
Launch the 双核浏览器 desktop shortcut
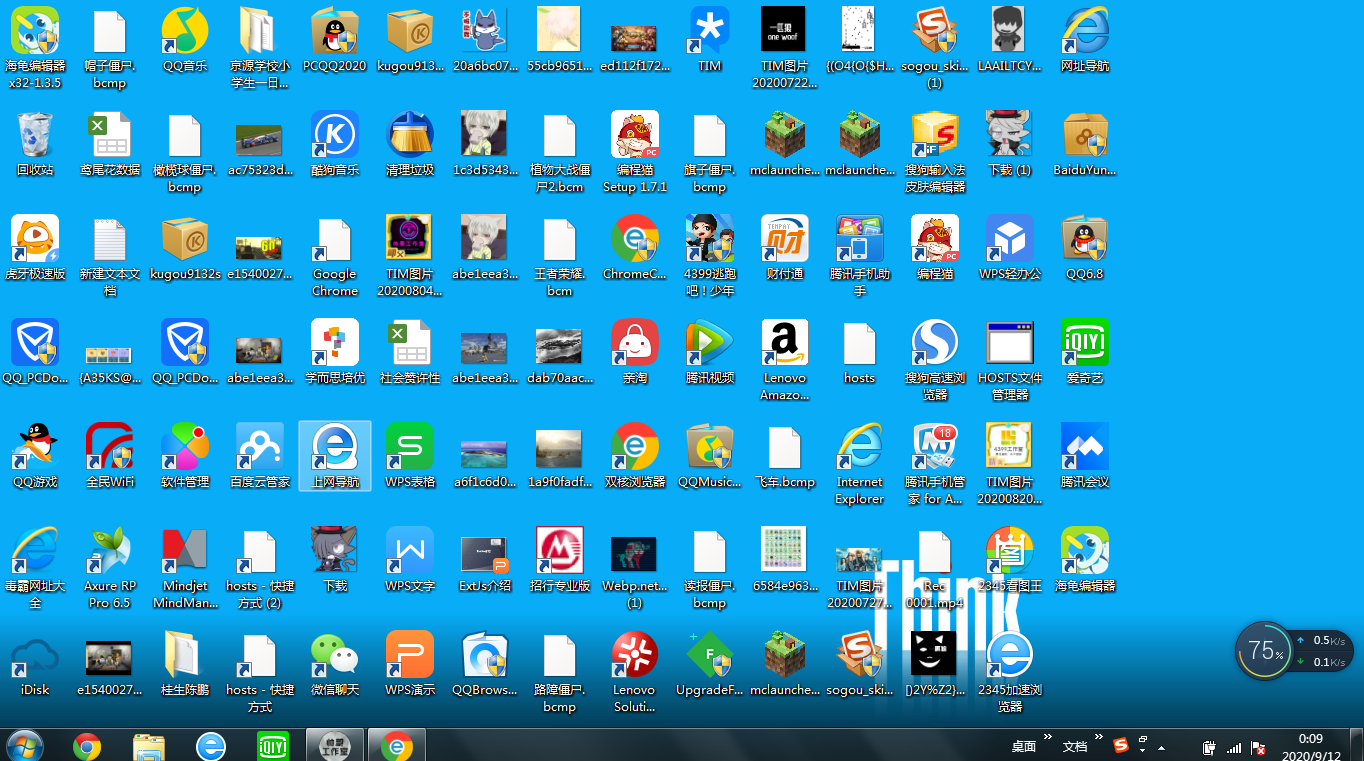635,456
